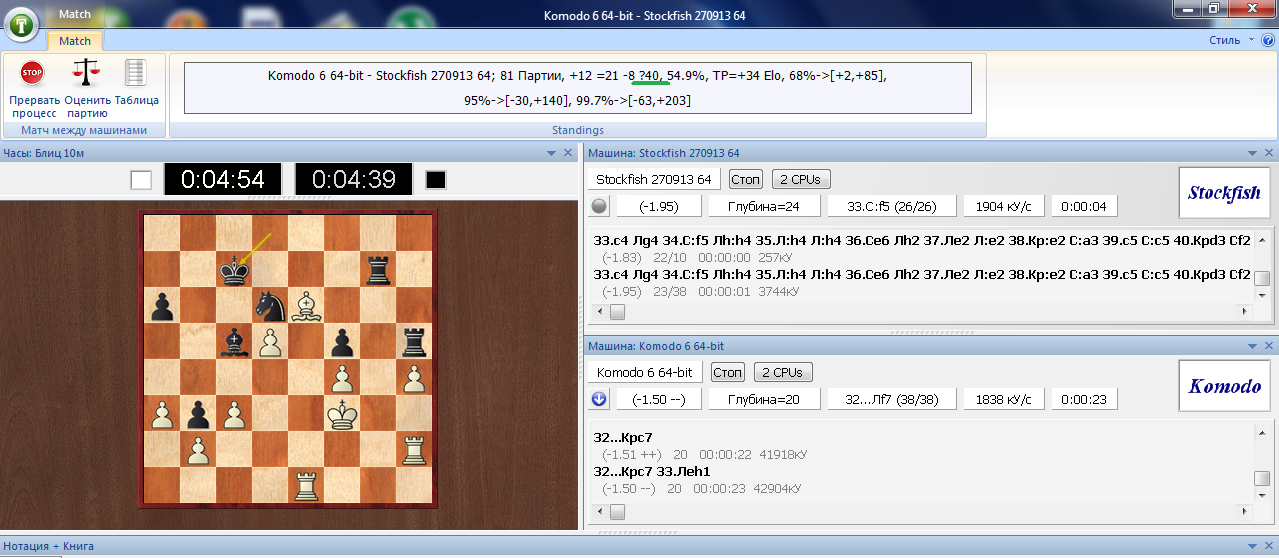This screenshot has height=558, width=1279.
Task: Click Stockfish Глубина=24 depth field
Action: coord(764,207)
